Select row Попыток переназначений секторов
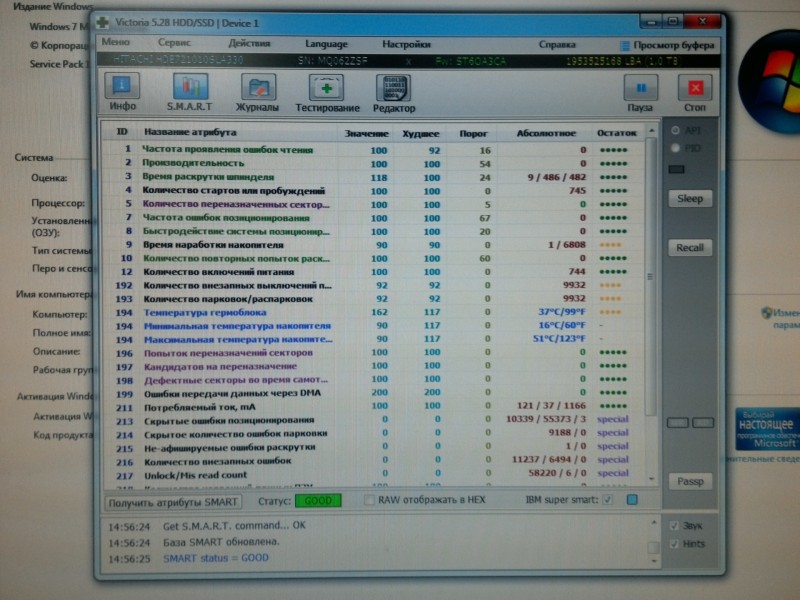The width and height of the screenshot is (800, 600). [x=372, y=353]
